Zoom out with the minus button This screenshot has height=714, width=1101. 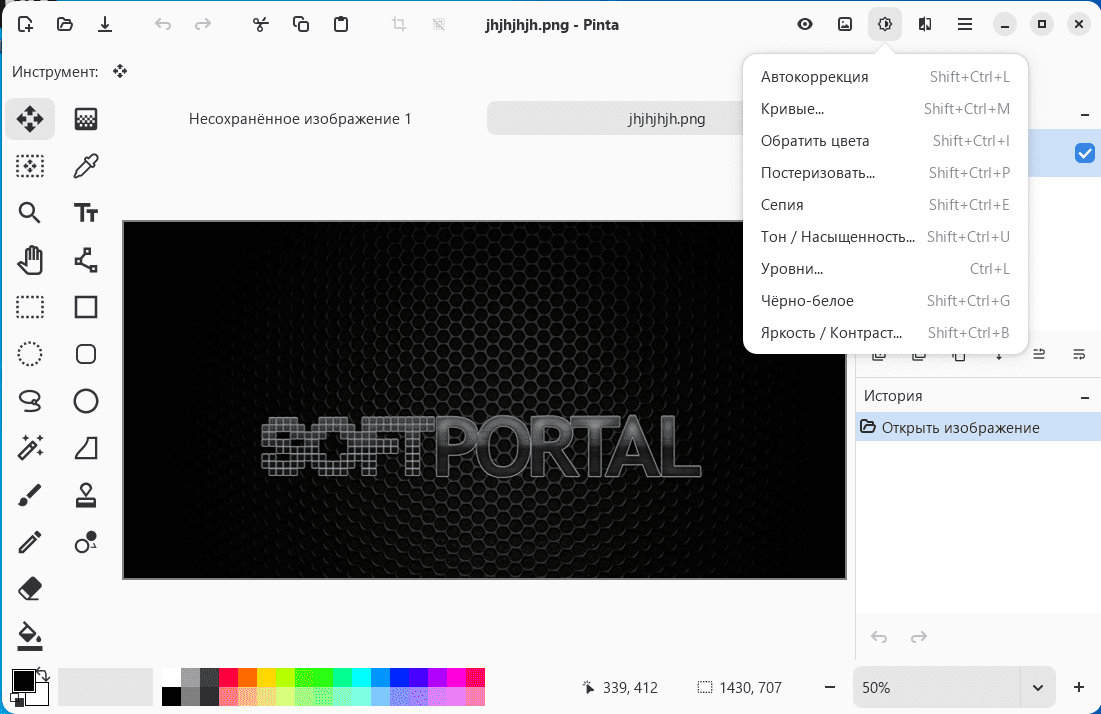coord(830,687)
